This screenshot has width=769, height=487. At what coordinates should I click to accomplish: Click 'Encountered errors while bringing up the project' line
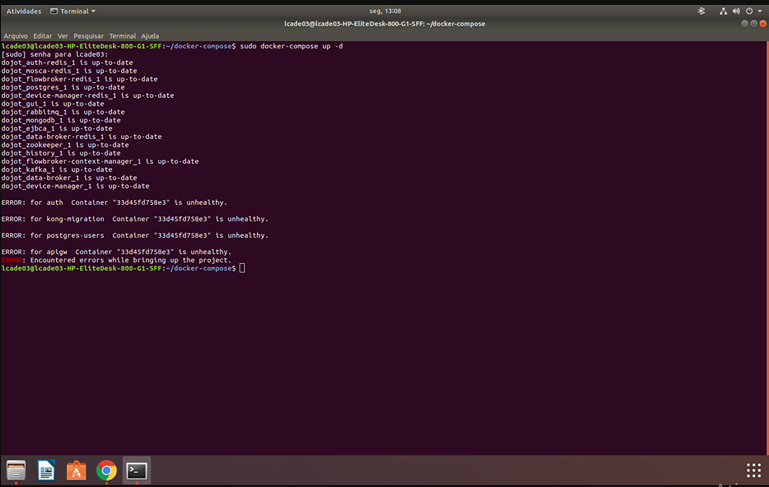click(116, 260)
